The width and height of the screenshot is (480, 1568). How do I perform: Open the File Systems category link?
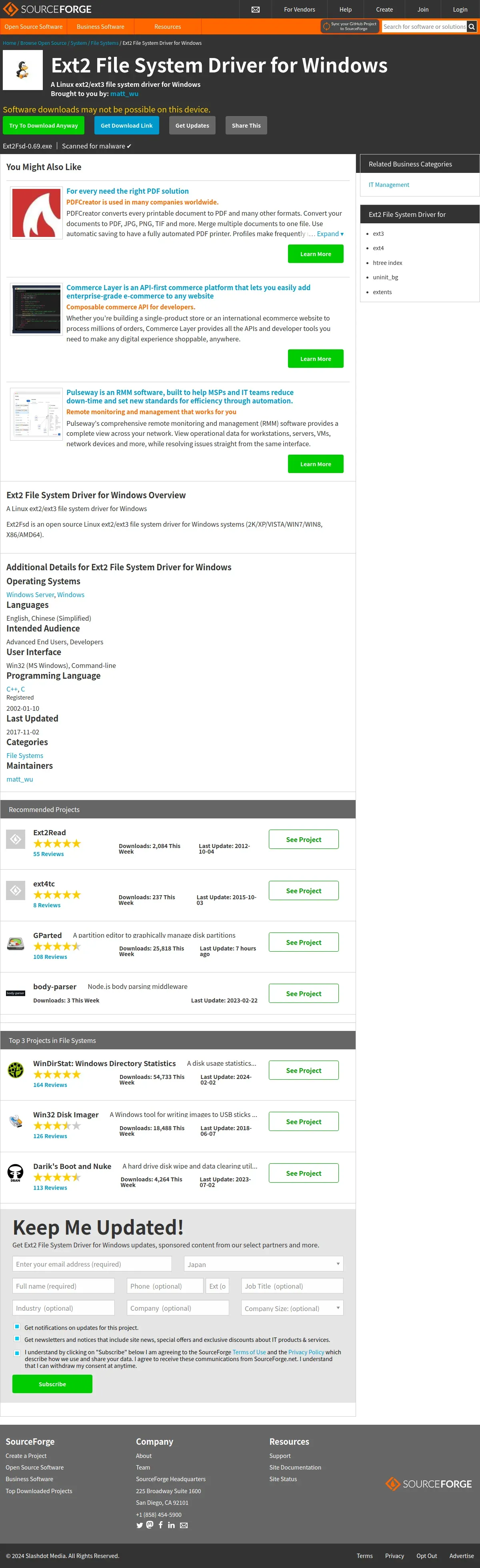tap(25, 756)
